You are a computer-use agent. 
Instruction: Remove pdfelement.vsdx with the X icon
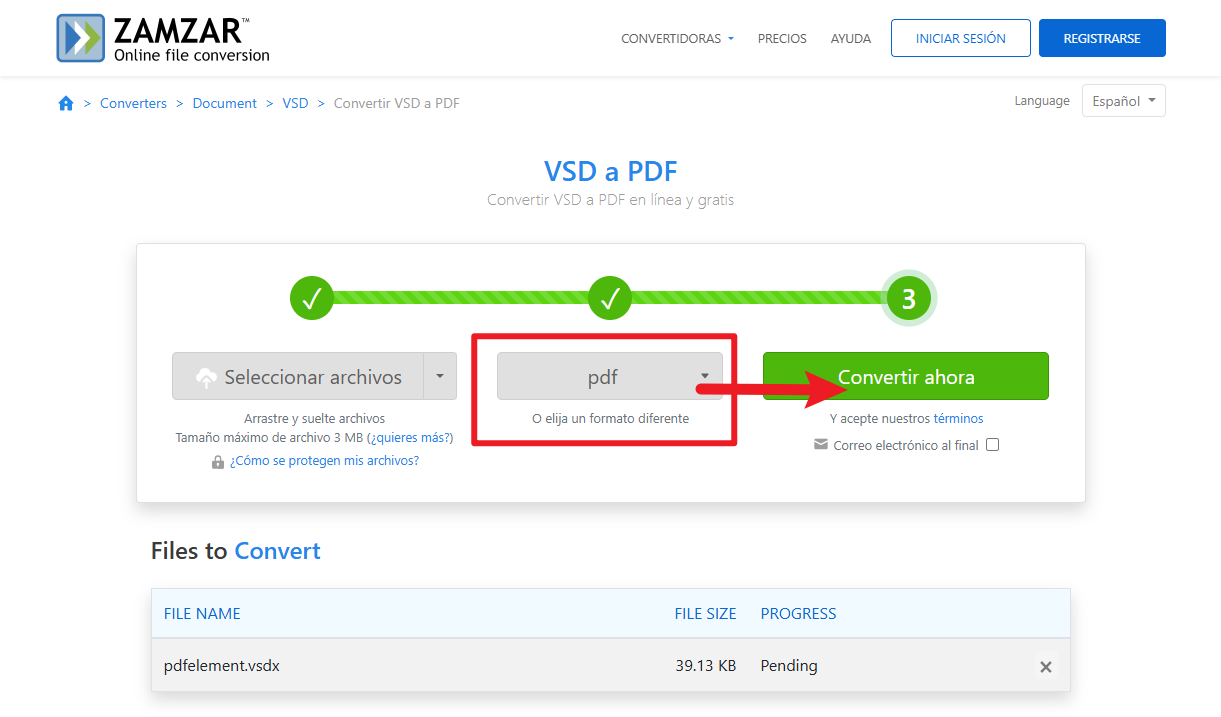(x=1046, y=666)
